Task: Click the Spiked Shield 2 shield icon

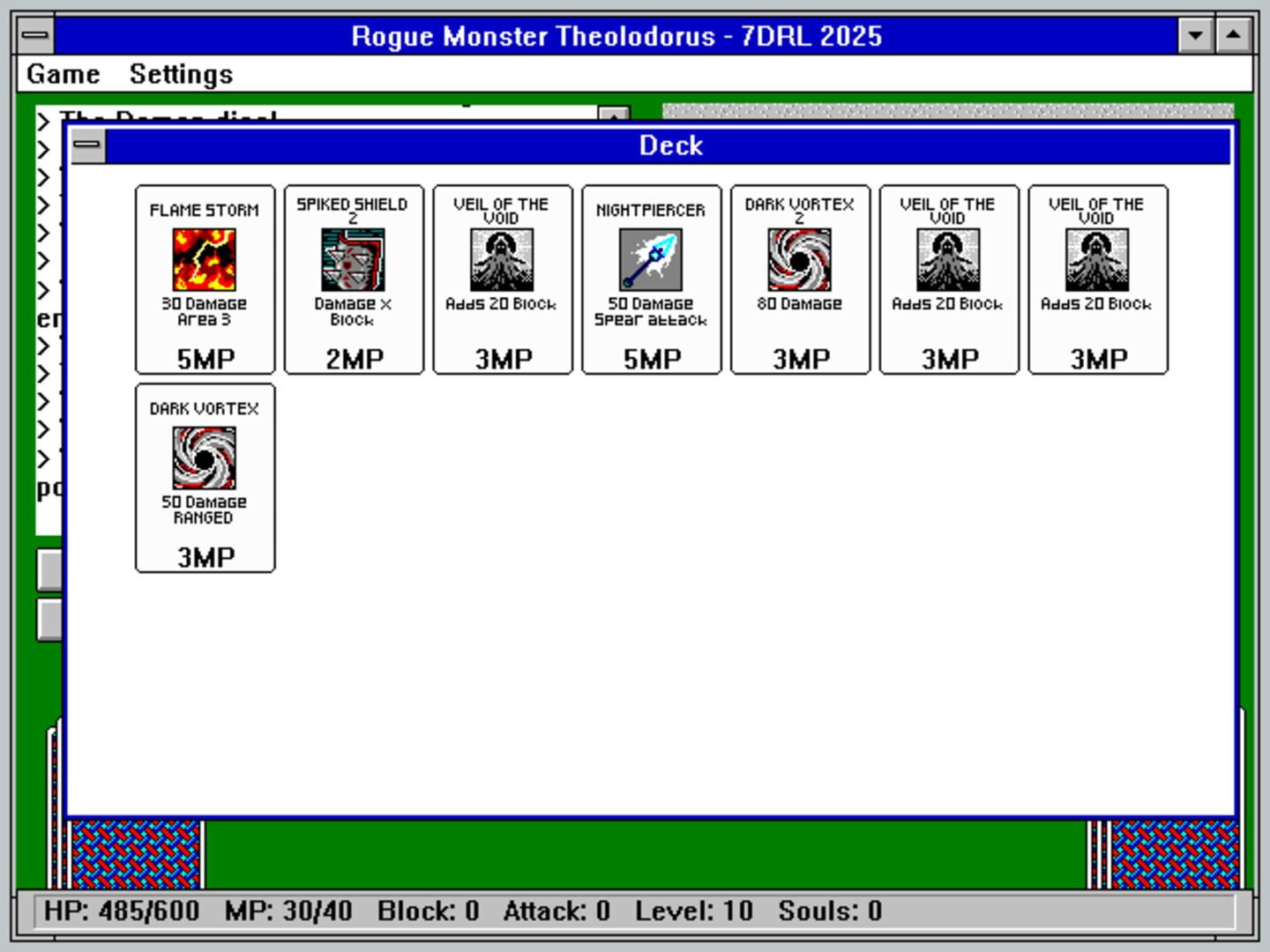Action: coord(353,259)
